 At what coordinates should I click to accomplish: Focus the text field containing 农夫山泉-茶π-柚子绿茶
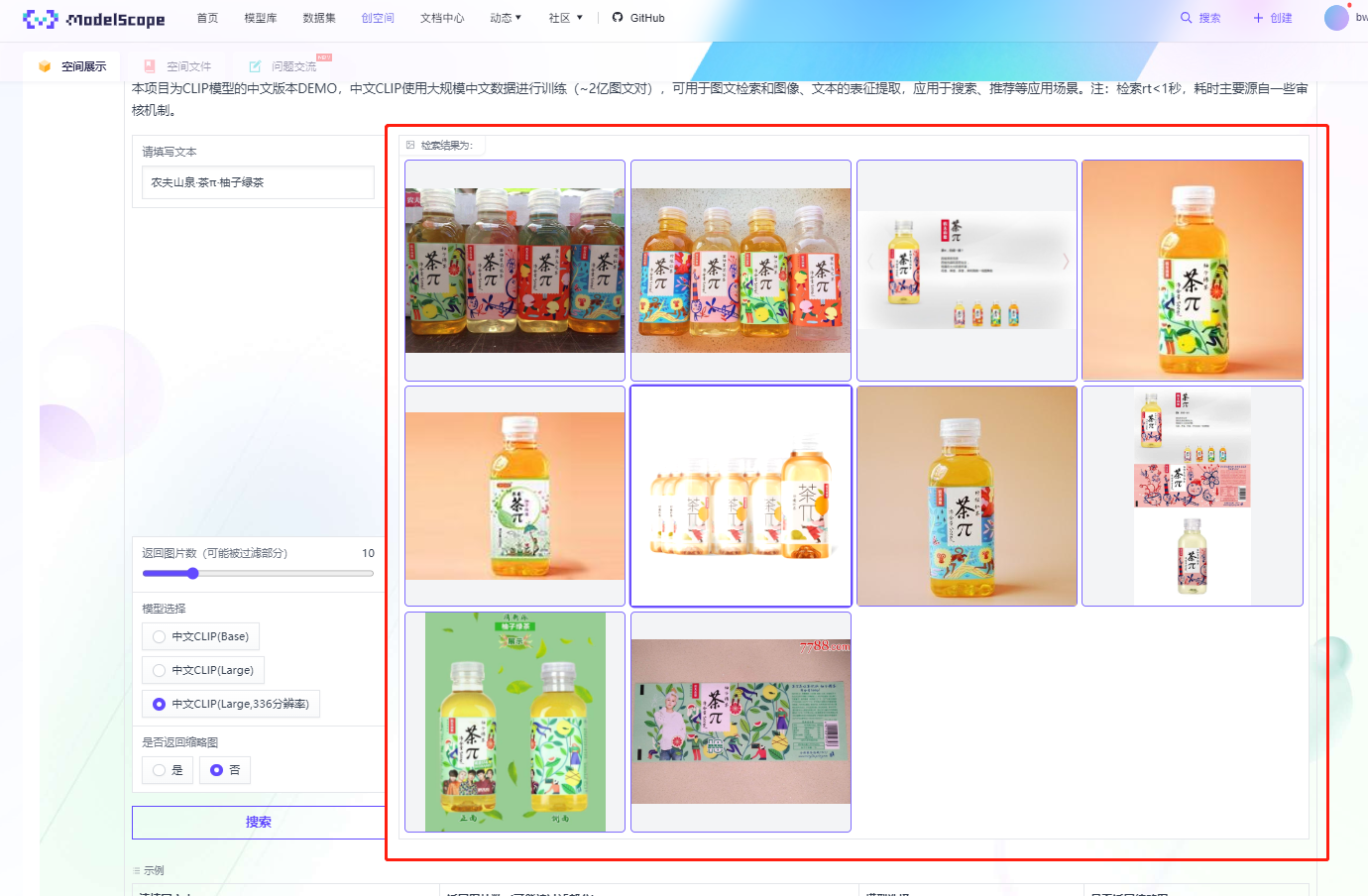pyautogui.click(x=258, y=182)
